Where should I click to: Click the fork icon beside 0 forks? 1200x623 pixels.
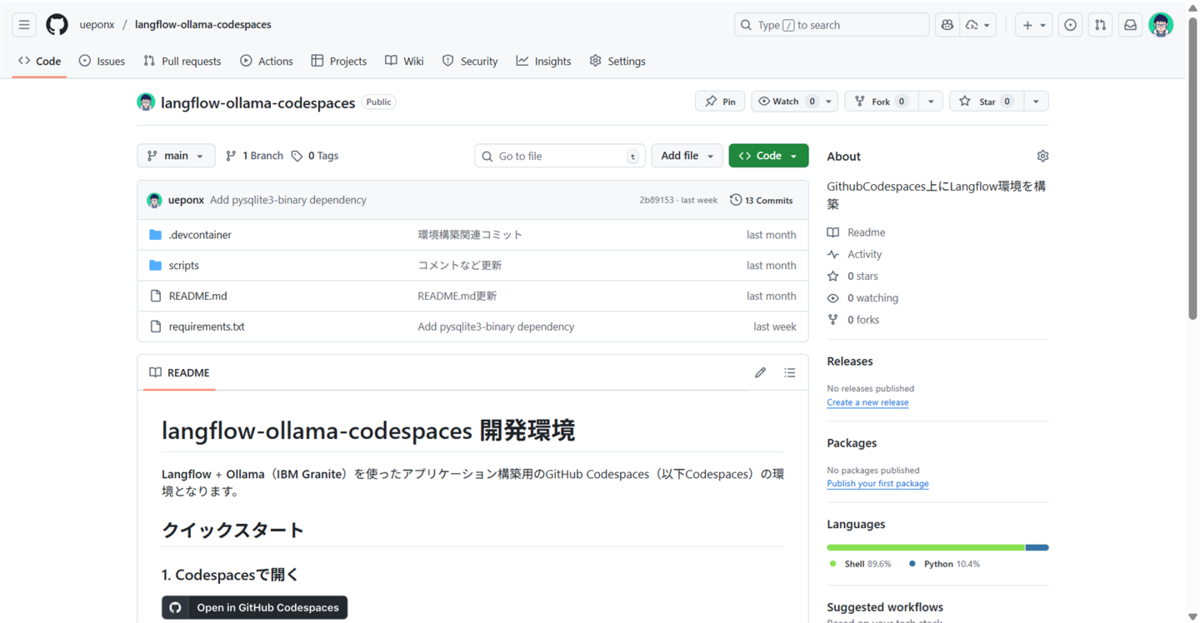[833, 320]
